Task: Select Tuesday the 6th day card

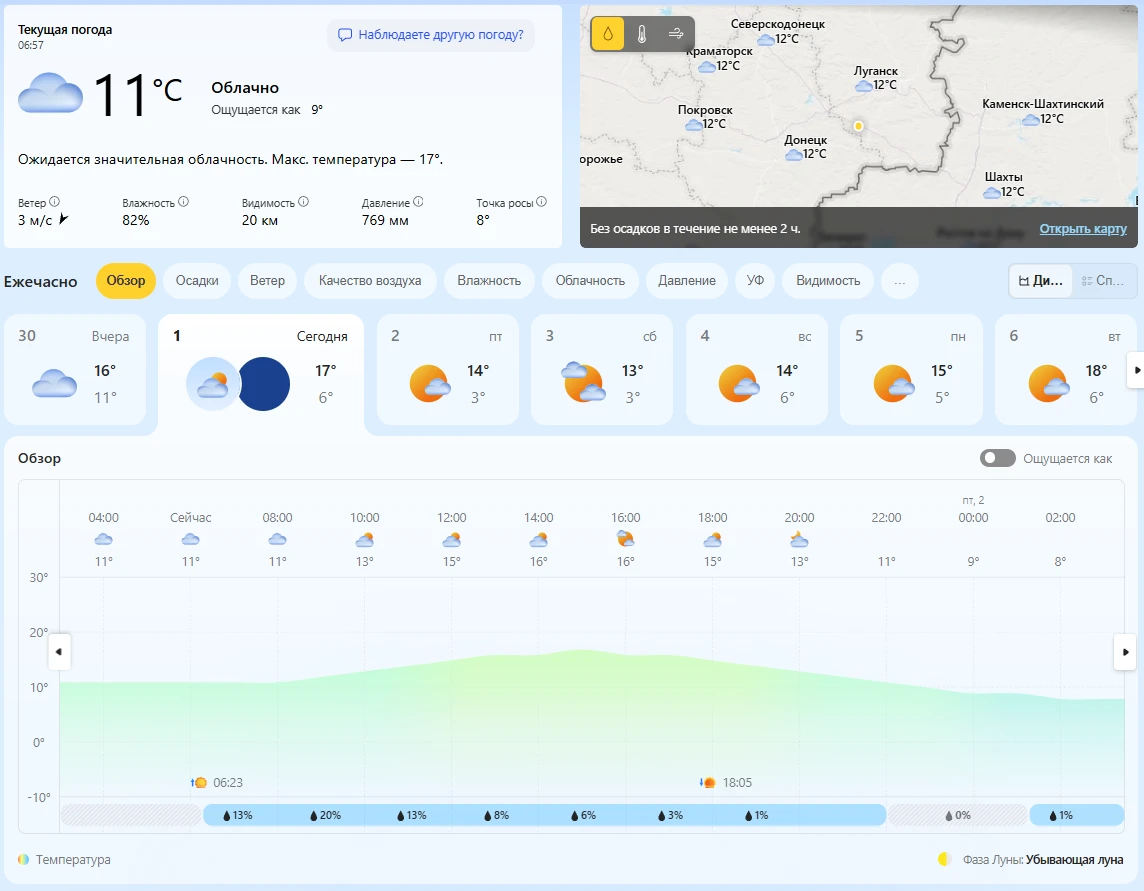Action: tap(1065, 369)
